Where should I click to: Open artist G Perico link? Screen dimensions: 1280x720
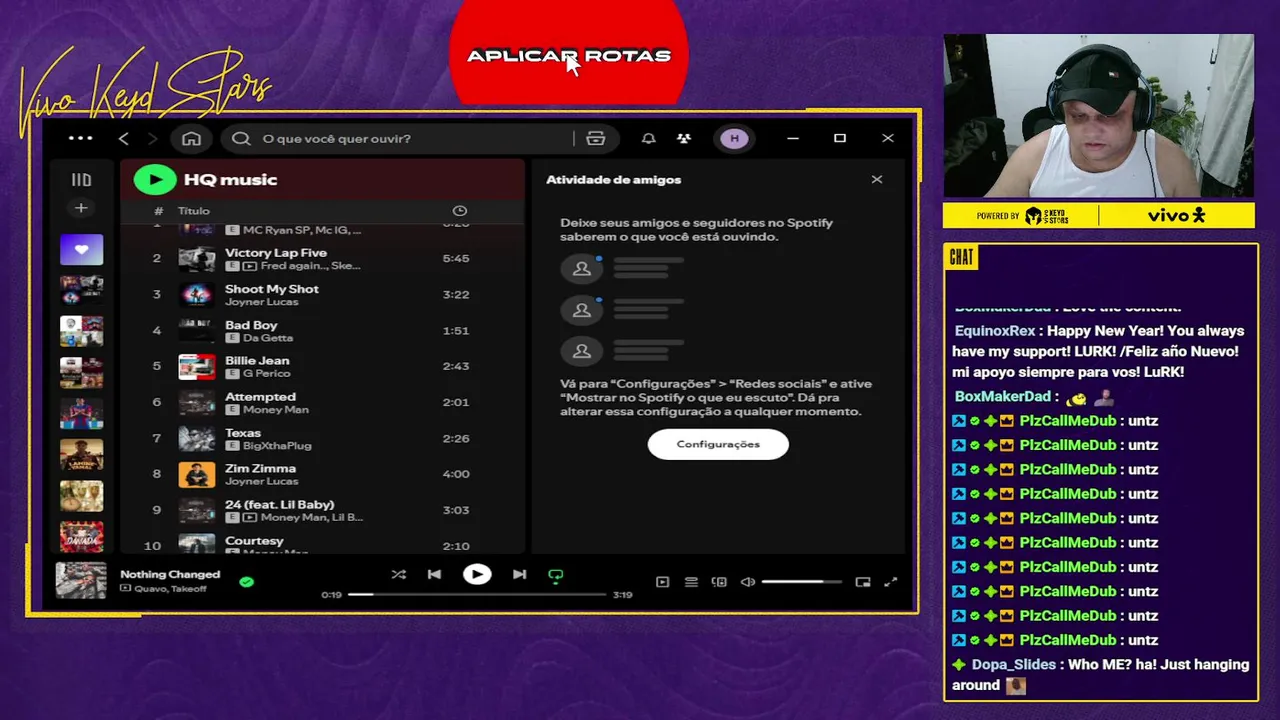pyautogui.click(x=267, y=374)
